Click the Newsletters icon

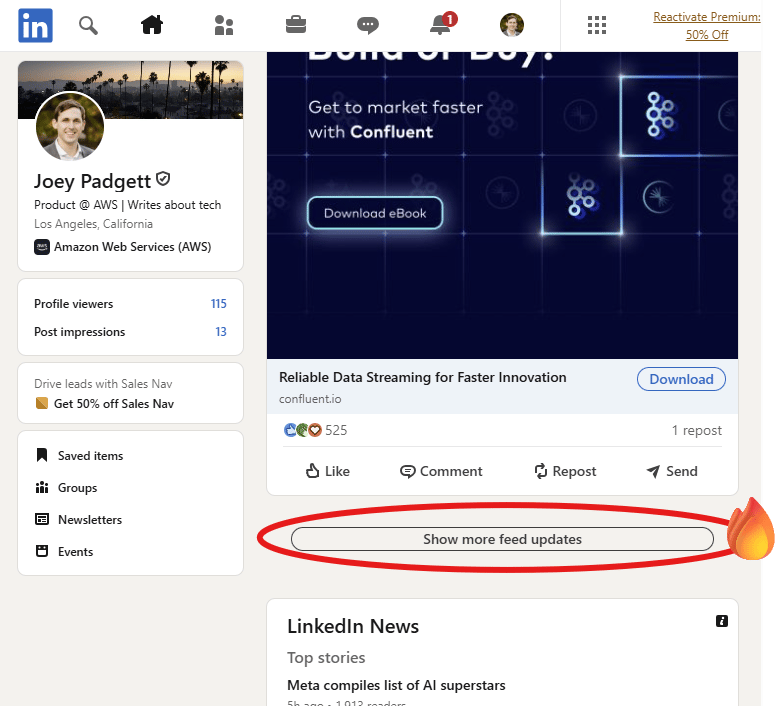tap(42, 519)
